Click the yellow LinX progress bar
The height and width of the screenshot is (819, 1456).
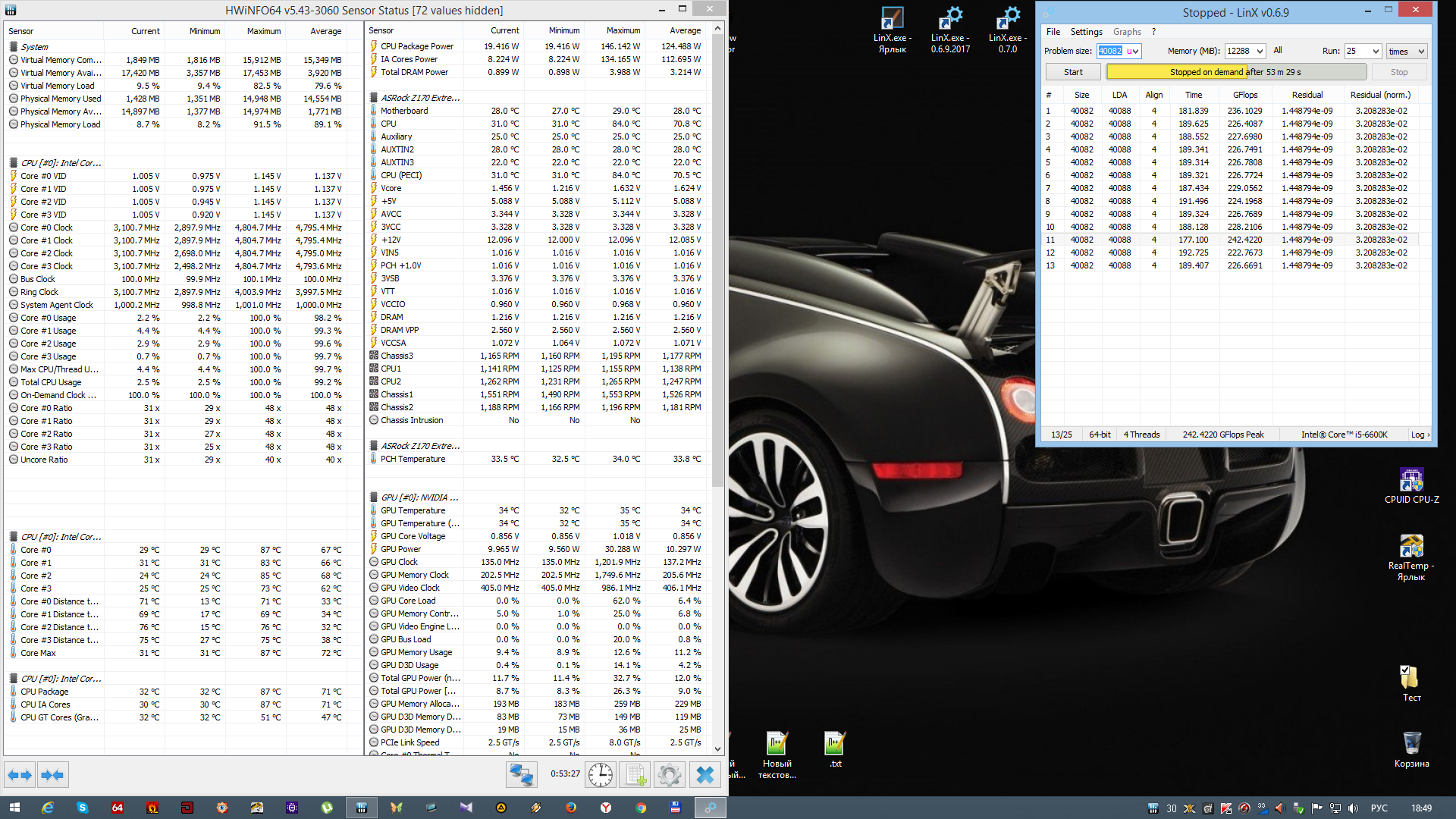[x=1175, y=72]
